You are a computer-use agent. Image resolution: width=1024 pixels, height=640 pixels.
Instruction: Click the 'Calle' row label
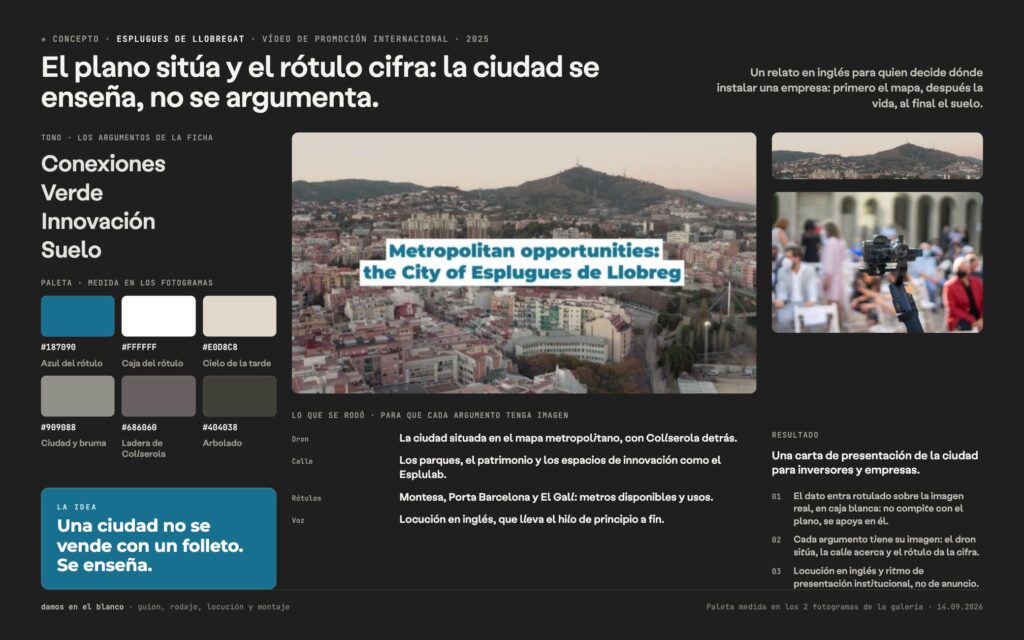(x=302, y=462)
